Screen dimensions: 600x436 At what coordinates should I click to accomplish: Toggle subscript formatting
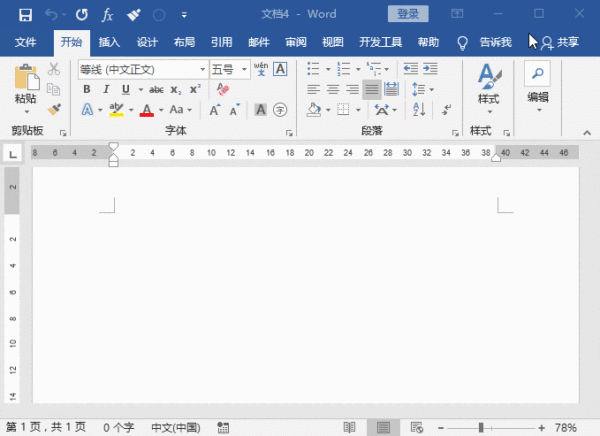pyautogui.click(x=176, y=90)
